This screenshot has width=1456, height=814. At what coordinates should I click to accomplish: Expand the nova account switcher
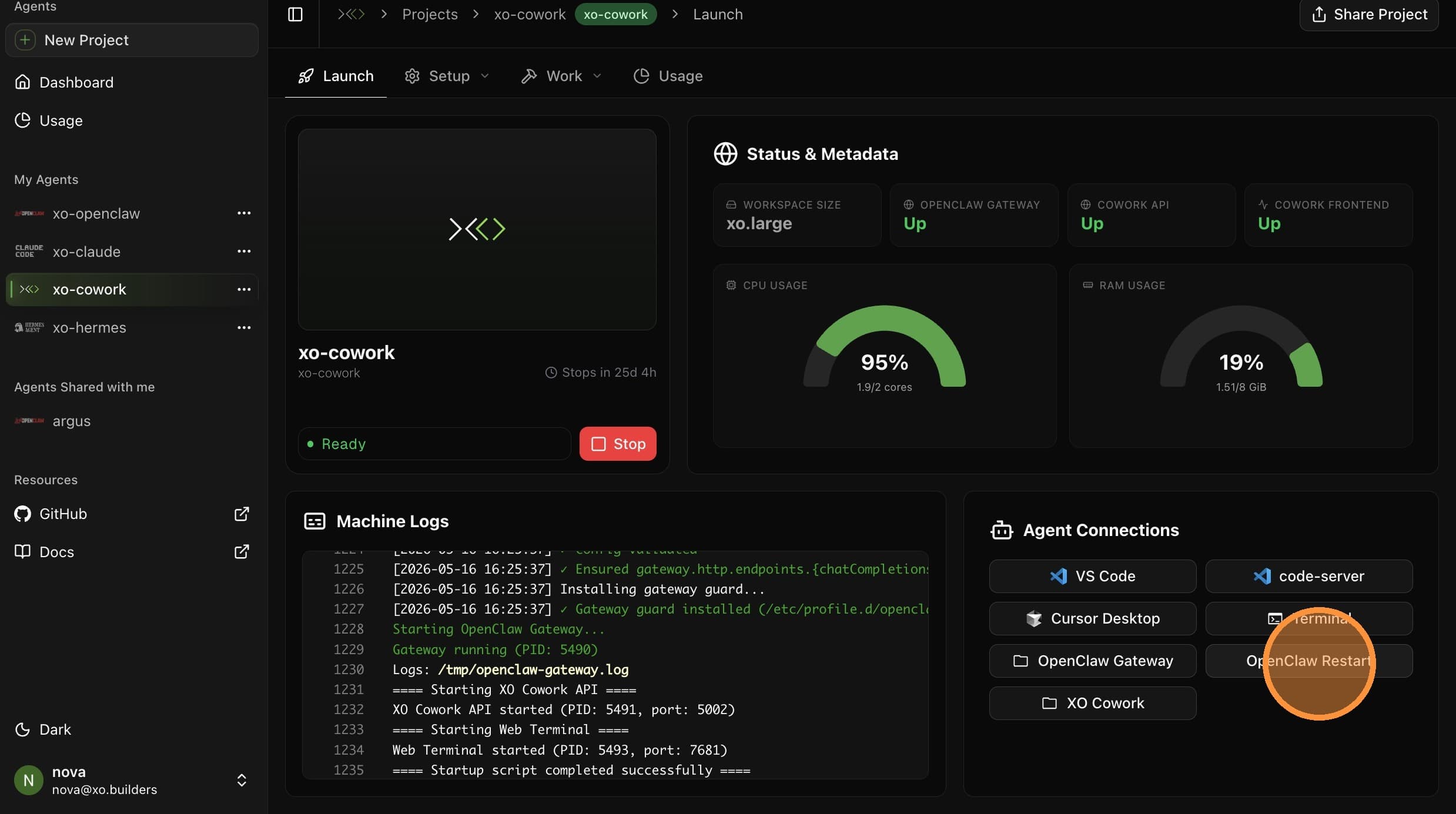242,780
